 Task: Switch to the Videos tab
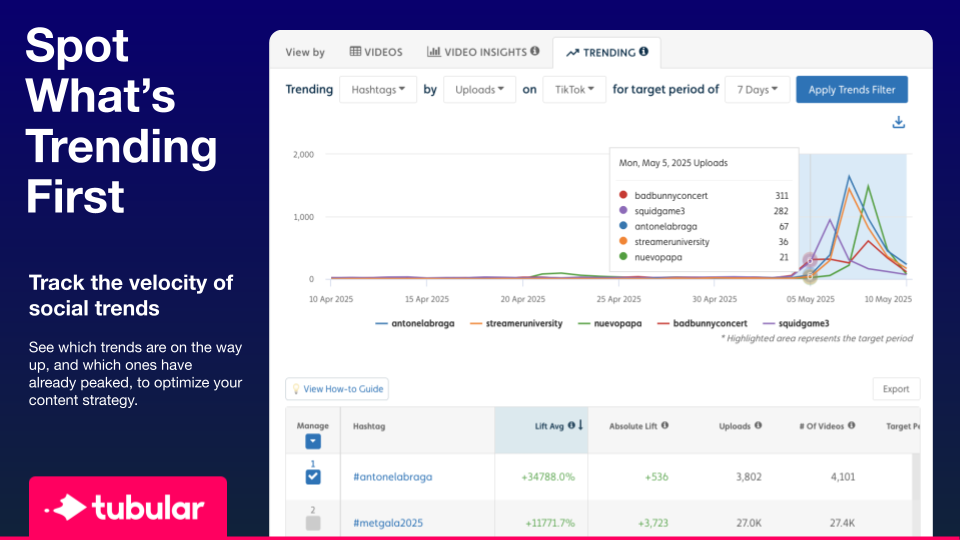click(x=376, y=52)
